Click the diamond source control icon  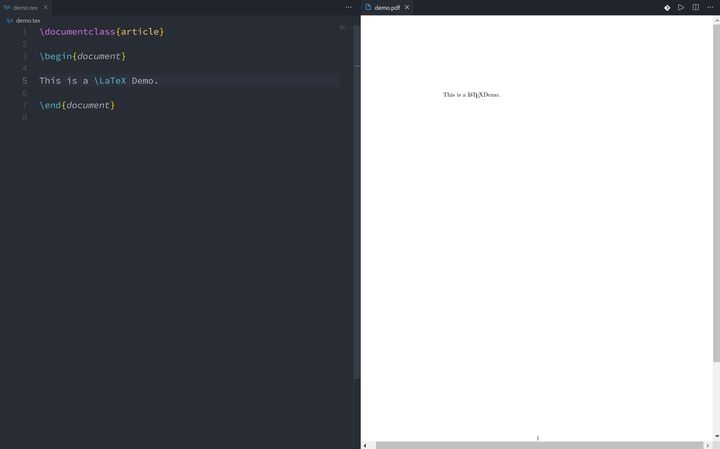[x=667, y=7]
